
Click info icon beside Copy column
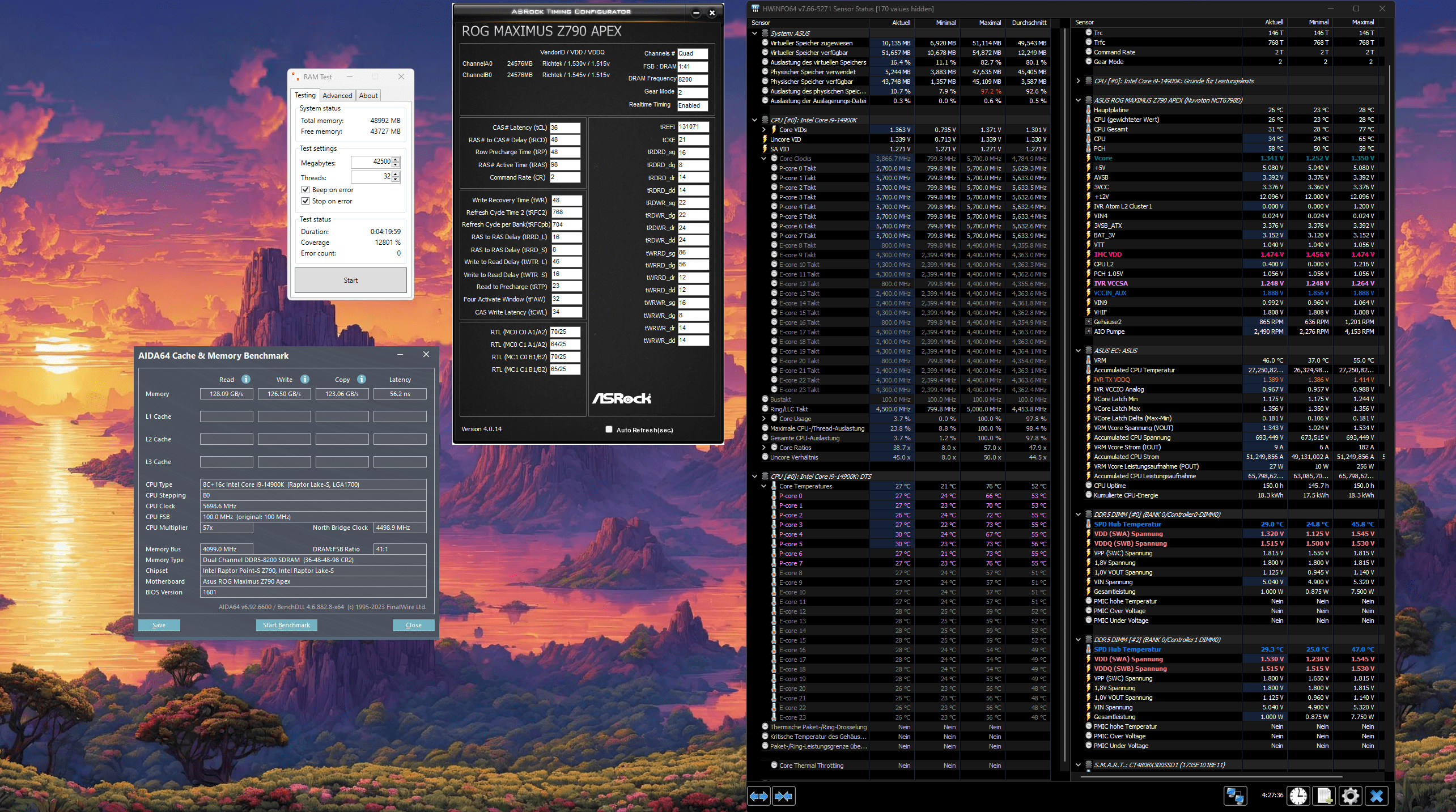pyautogui.click(x=362, y=379)
